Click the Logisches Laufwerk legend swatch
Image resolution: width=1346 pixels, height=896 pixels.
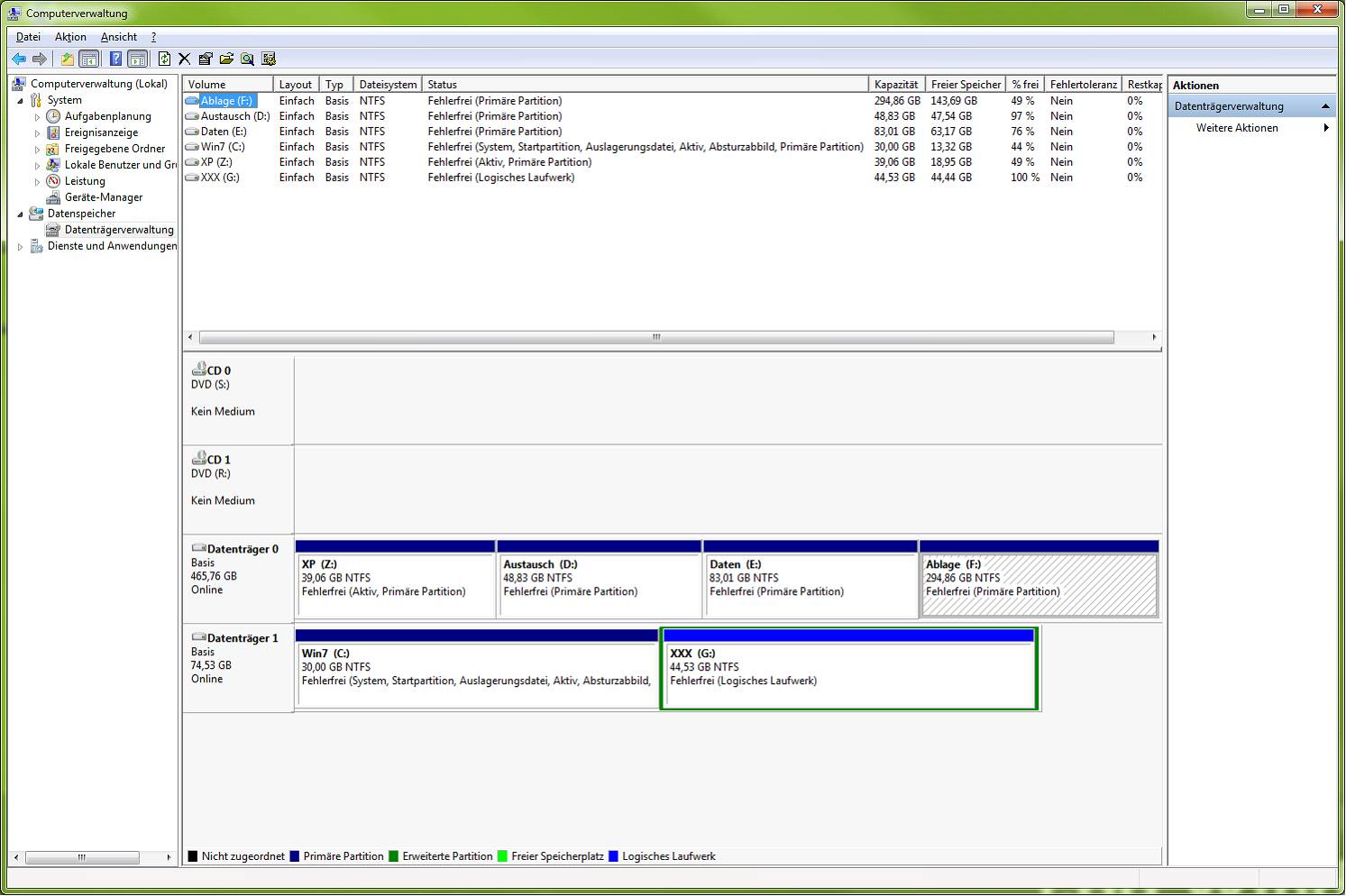[613, 856]
